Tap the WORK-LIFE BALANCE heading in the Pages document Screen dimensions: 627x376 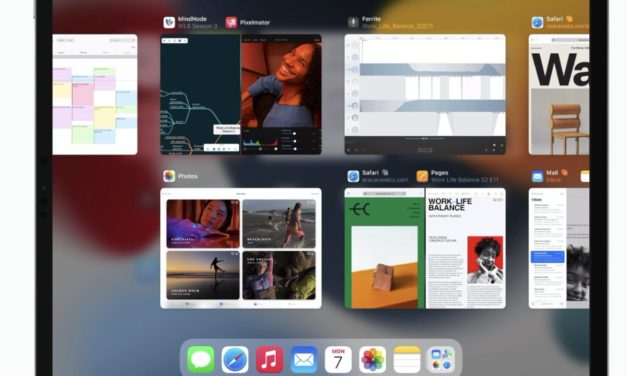click(x=450, y=204)
